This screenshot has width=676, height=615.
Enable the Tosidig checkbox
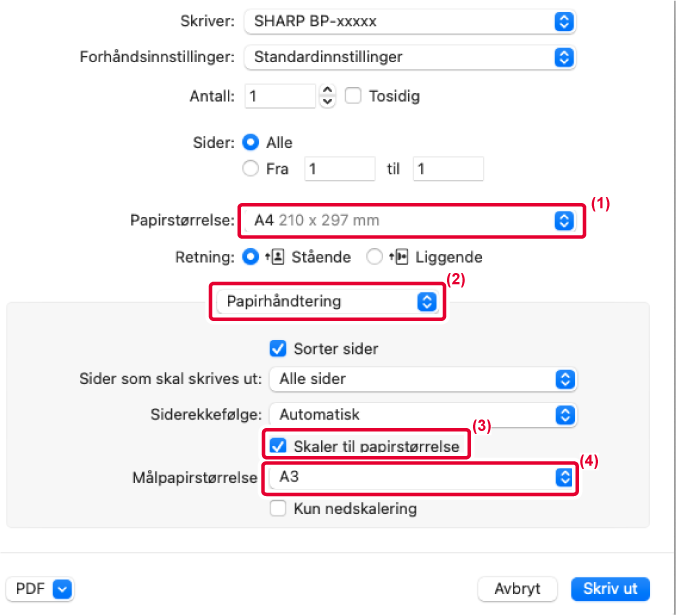[353, 96]
